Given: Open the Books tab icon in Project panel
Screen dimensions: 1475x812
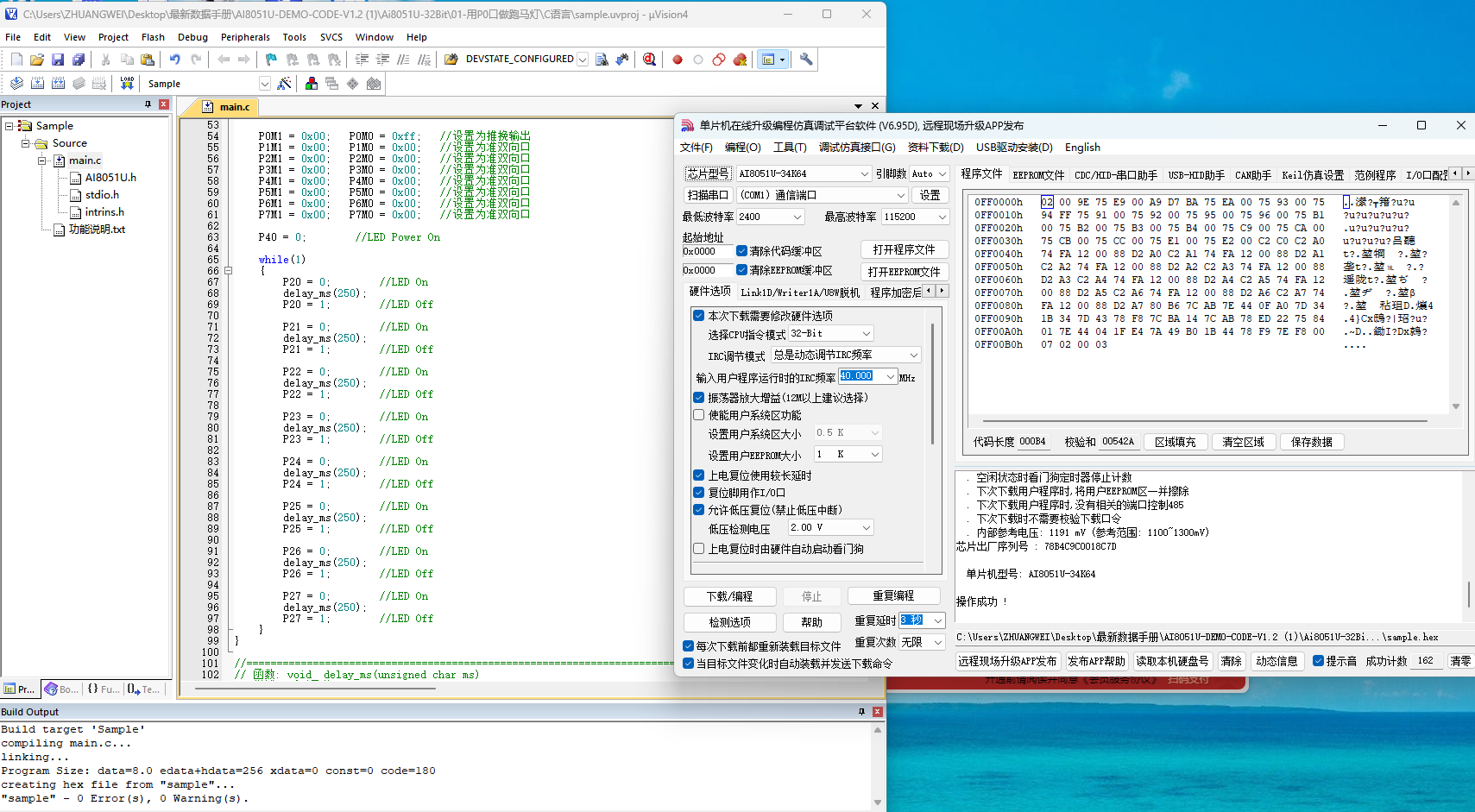Looking at the screenshot, I should point(61,689).
